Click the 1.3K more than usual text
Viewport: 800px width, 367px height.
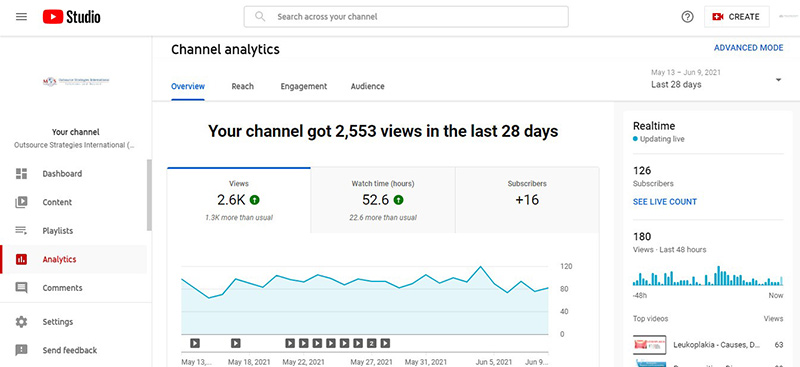click(239, 217)
